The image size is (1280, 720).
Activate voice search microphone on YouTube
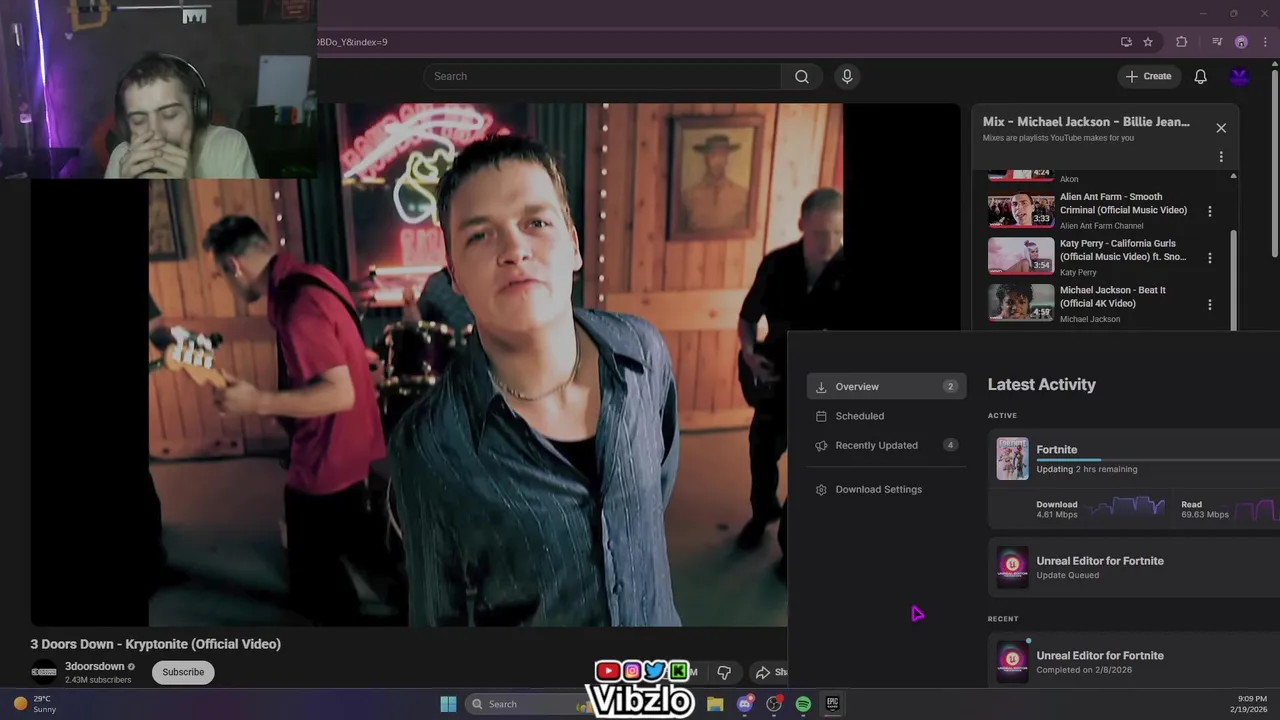tap(847, 76)
